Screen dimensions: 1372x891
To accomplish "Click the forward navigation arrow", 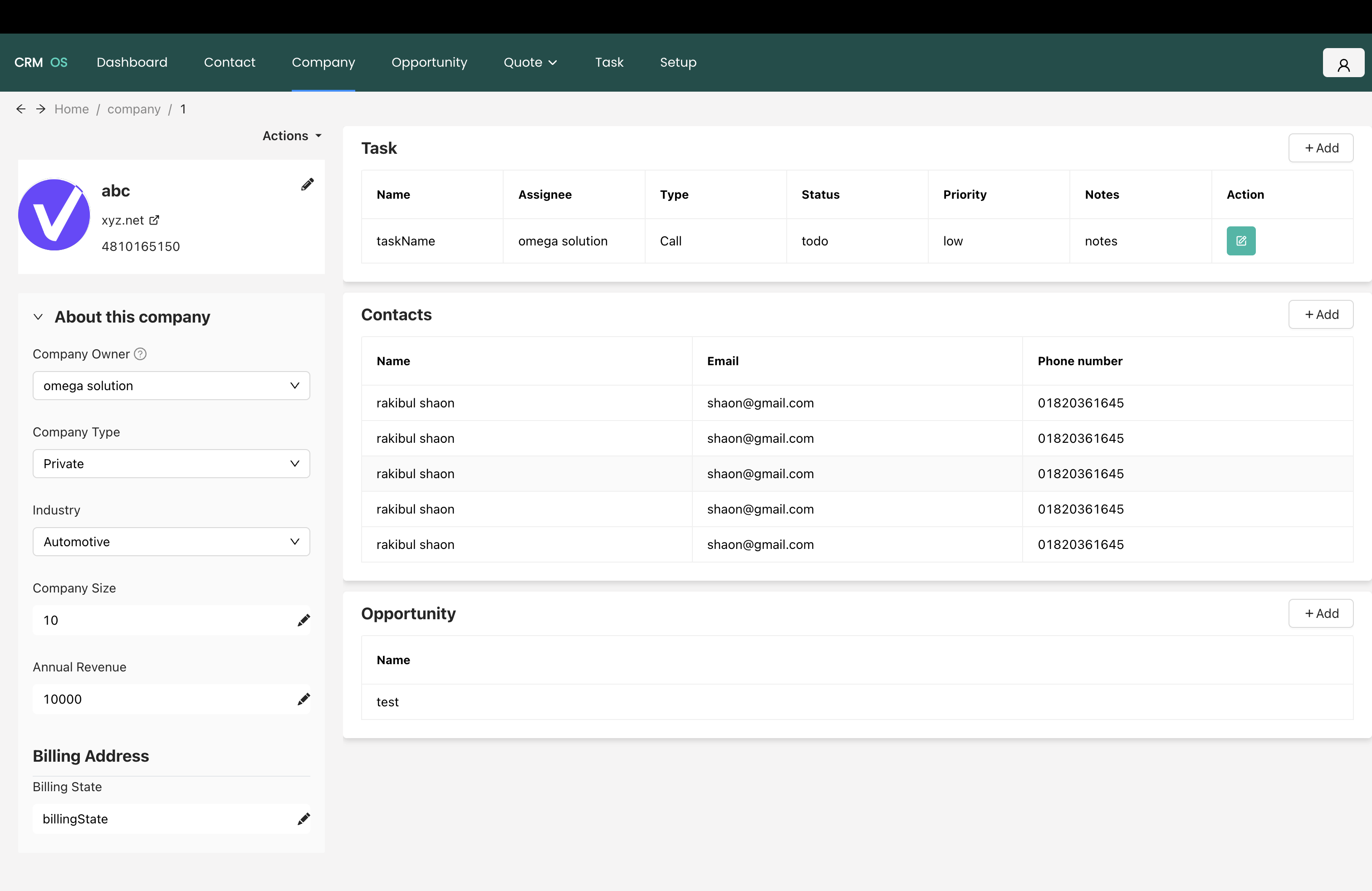I will point(40,108).
